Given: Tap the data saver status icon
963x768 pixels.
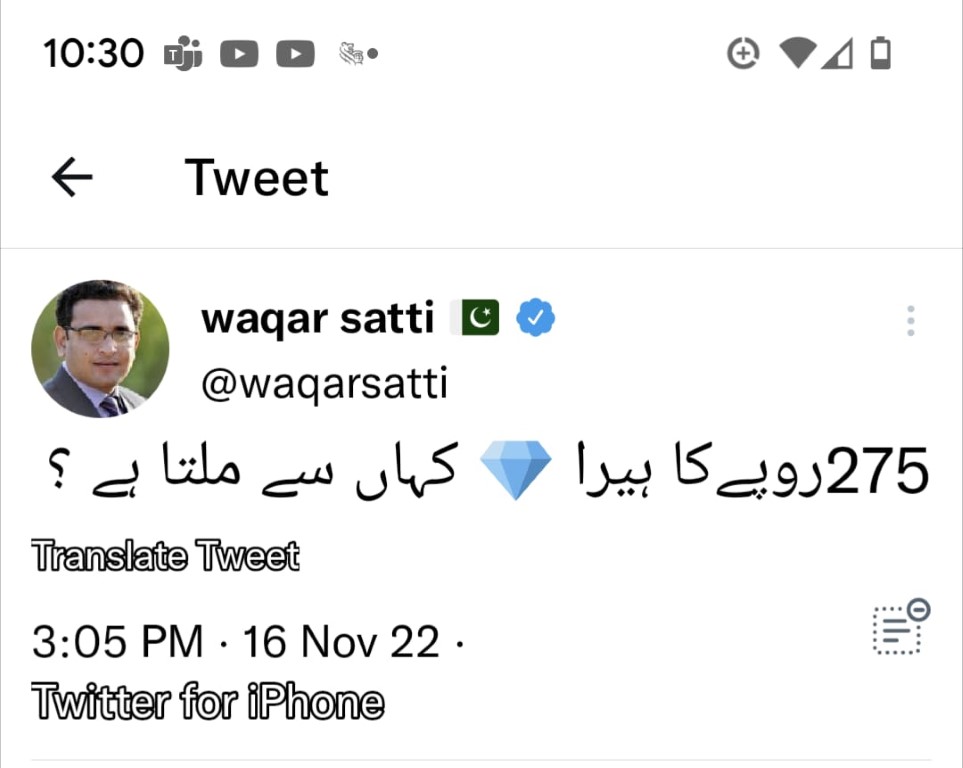Looking at the screenshot, I should pos(743,54).
